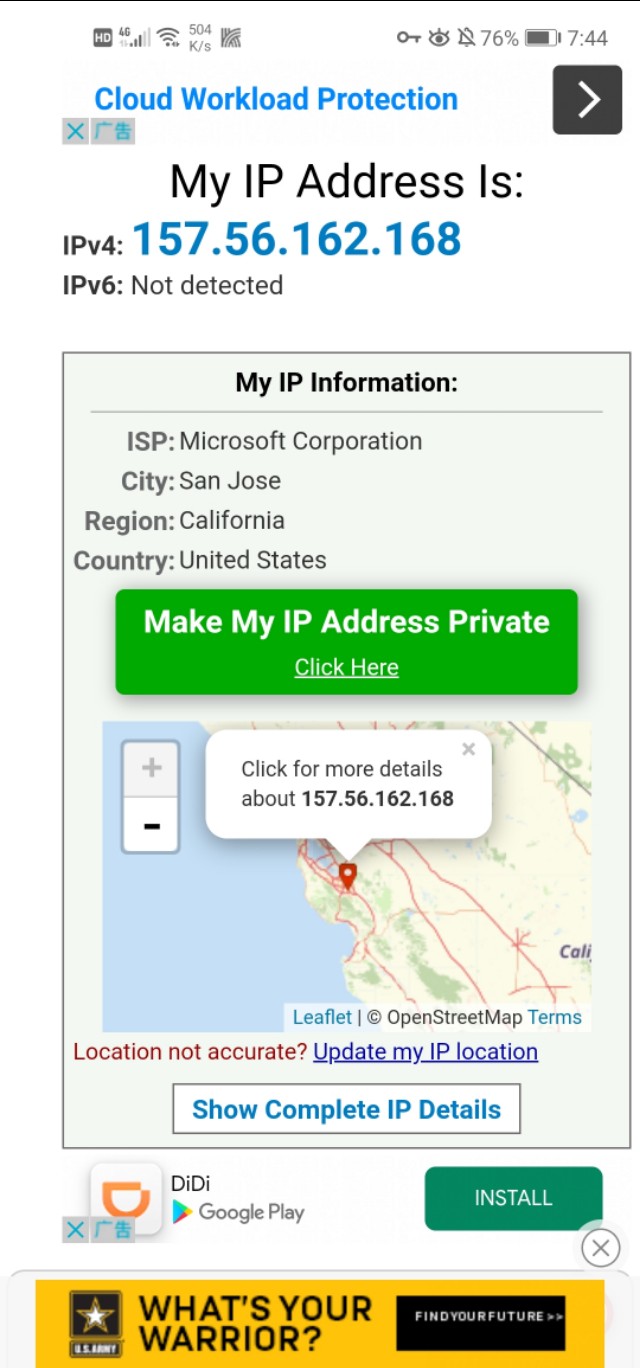Close the top ad with X icon
The width and height of the screenshot is (640, 1368).
tap(75, 131)
